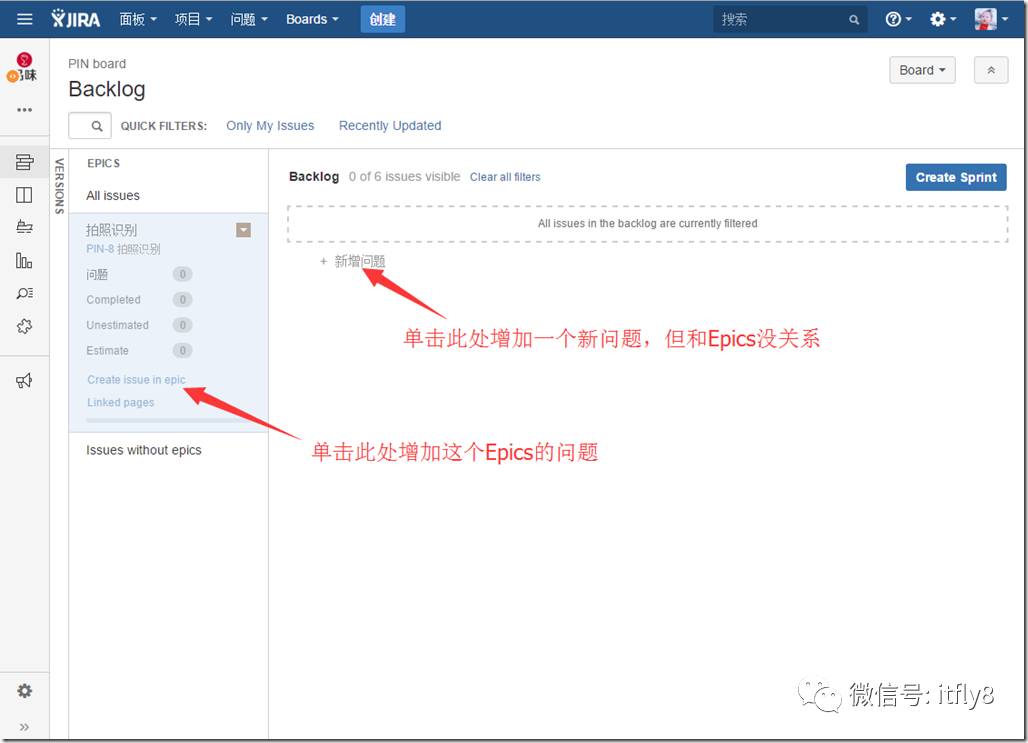Open the 项目 dropdown menu
This screenshot has width=1028, height=743.
[x=193, y=19]
